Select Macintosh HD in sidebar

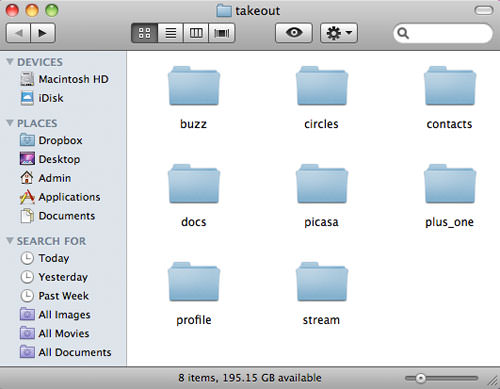click(64, 79)
